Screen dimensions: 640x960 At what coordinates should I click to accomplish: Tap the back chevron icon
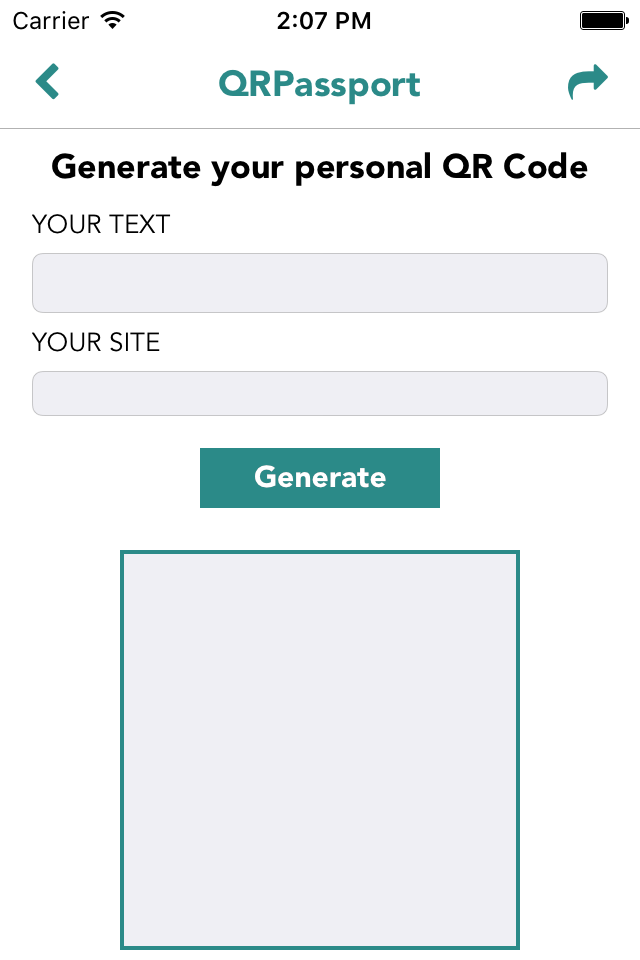[x=47, y=82]
